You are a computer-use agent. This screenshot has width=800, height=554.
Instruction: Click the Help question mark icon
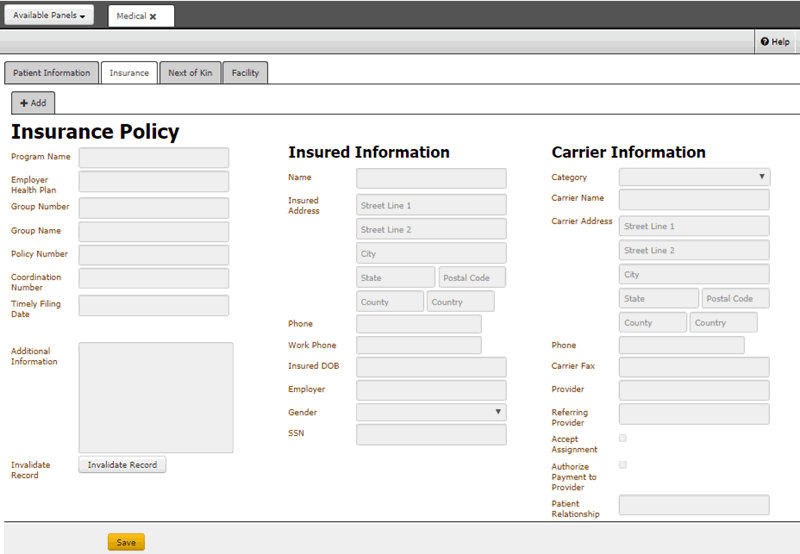tap(764, 42)
